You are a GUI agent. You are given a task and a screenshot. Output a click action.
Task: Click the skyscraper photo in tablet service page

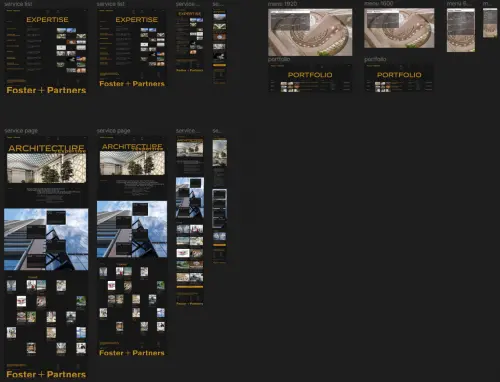pyautogui.click(x=190, y=198)
